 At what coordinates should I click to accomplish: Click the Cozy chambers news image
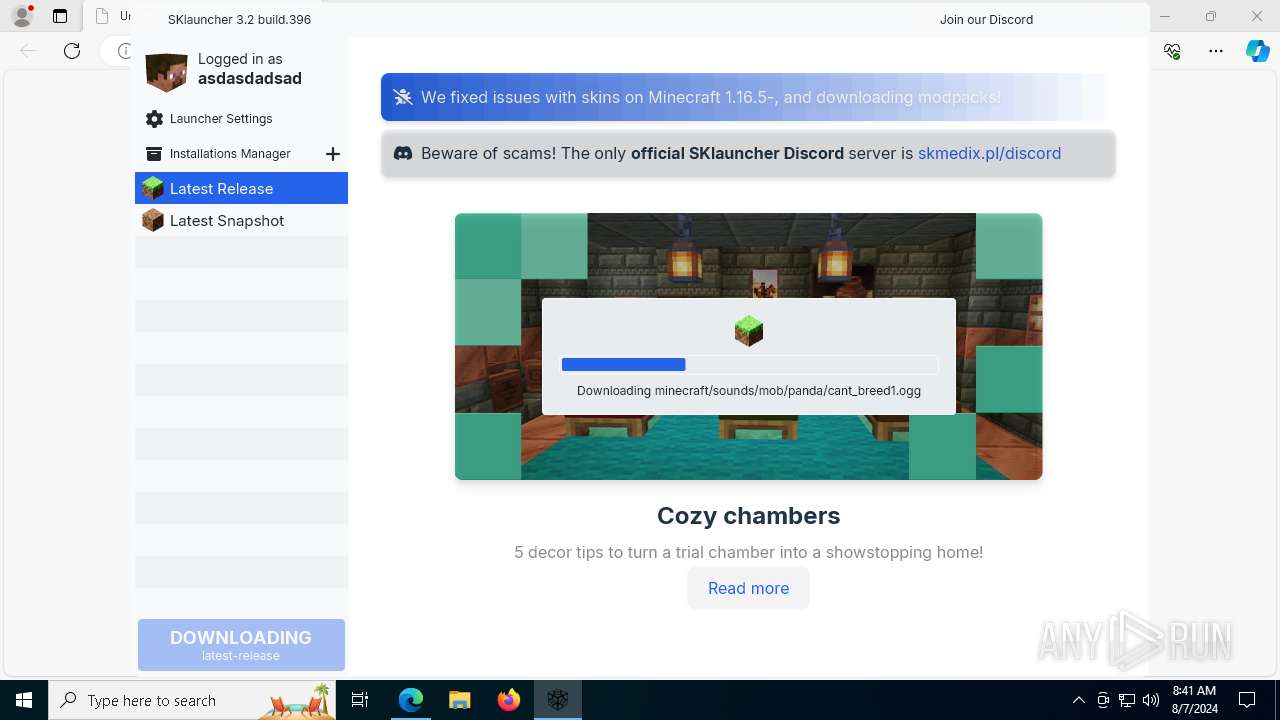pos(749,346)
